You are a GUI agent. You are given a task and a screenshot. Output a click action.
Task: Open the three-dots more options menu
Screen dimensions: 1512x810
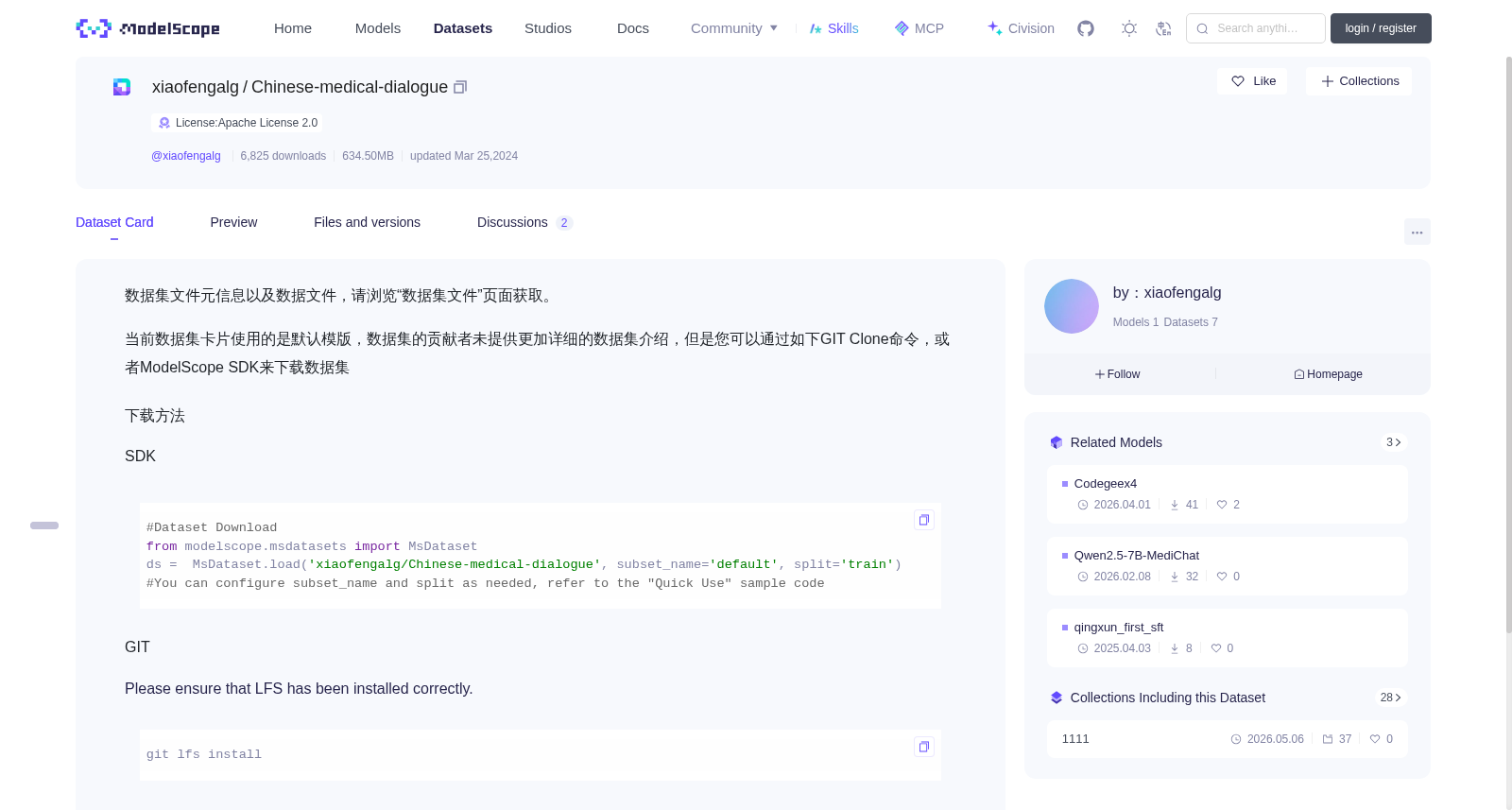[x=1417, y=232]
